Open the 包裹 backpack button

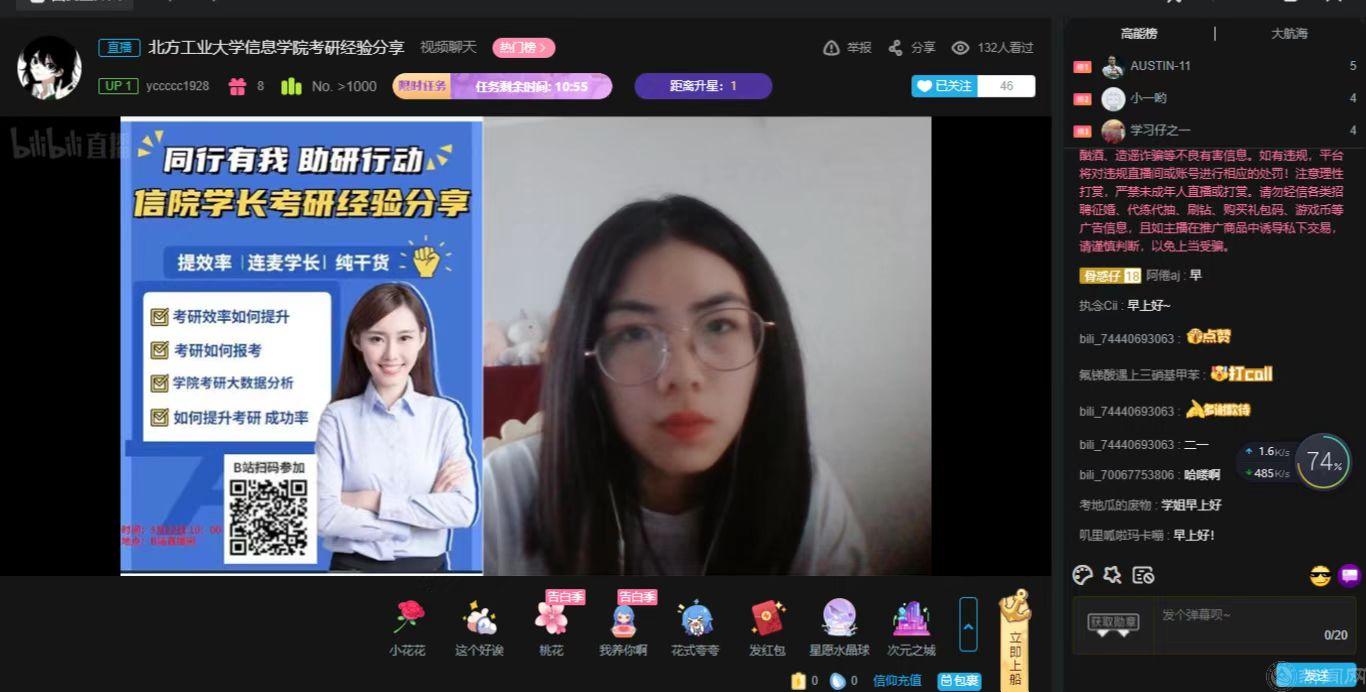tap(959, 681)
